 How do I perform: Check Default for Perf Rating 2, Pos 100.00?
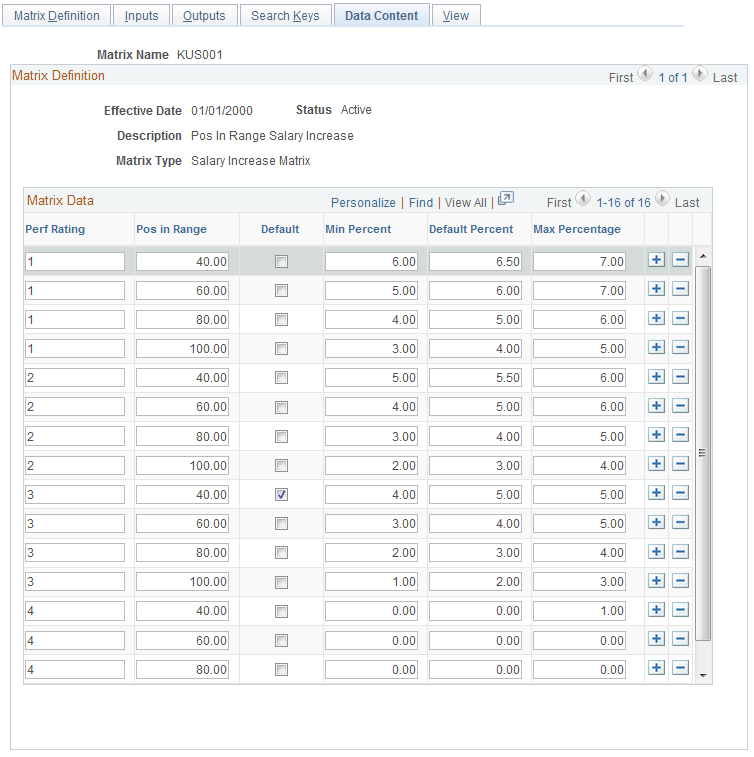[281, 465]
